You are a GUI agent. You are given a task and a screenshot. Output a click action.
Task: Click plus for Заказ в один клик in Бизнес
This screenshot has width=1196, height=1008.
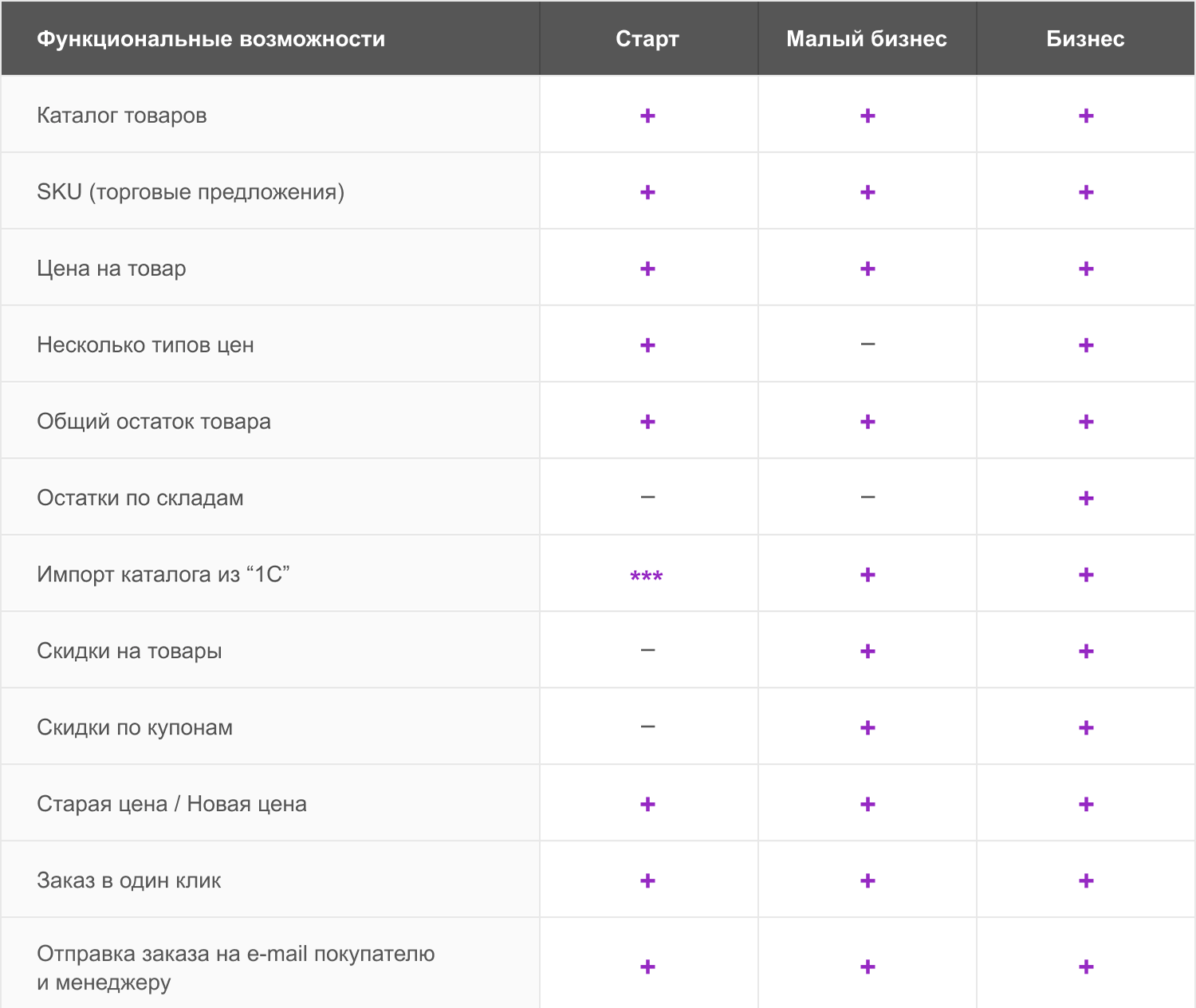coord(1086,881)
